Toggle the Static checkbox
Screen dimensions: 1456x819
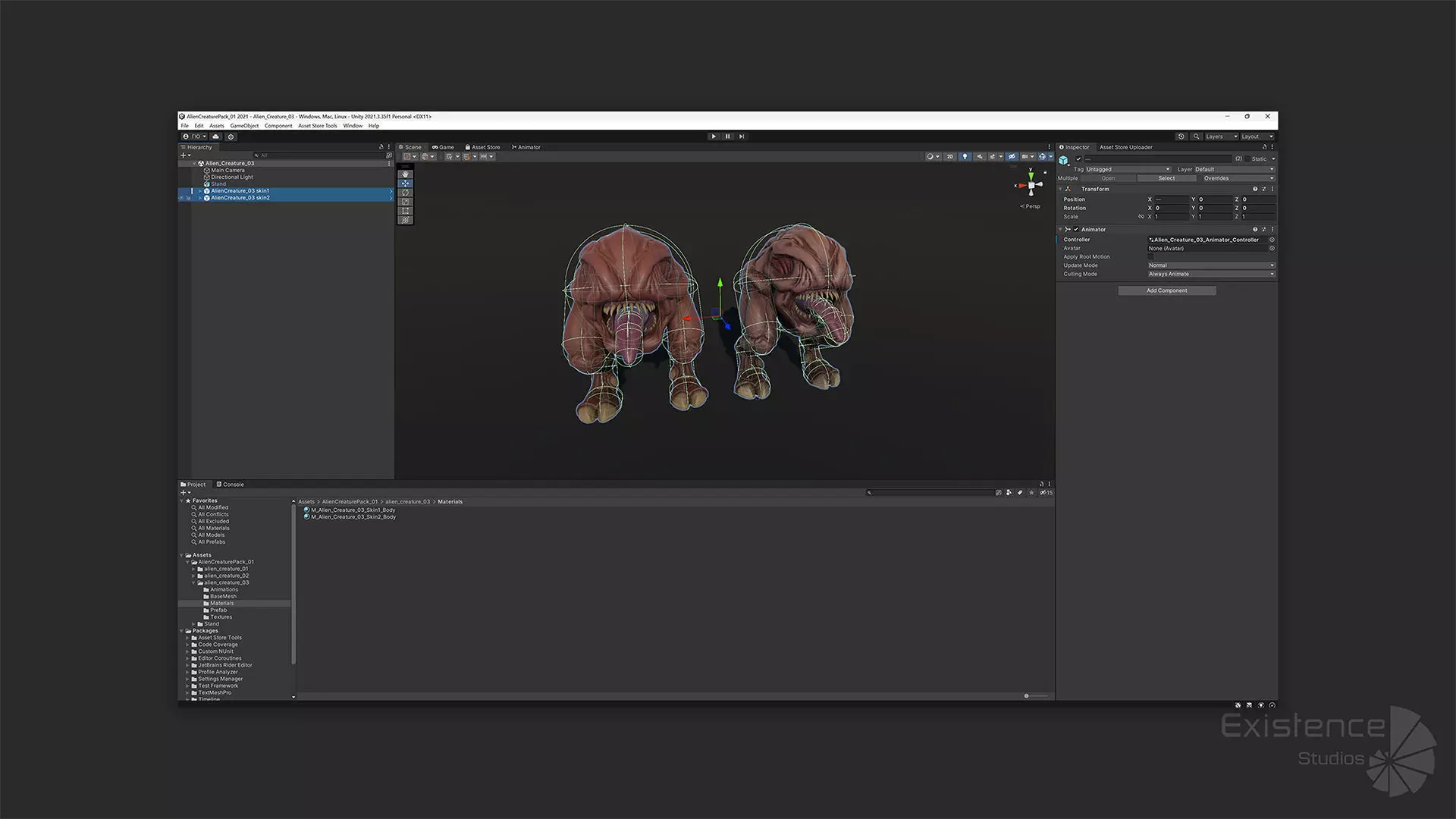point(1247,159)
